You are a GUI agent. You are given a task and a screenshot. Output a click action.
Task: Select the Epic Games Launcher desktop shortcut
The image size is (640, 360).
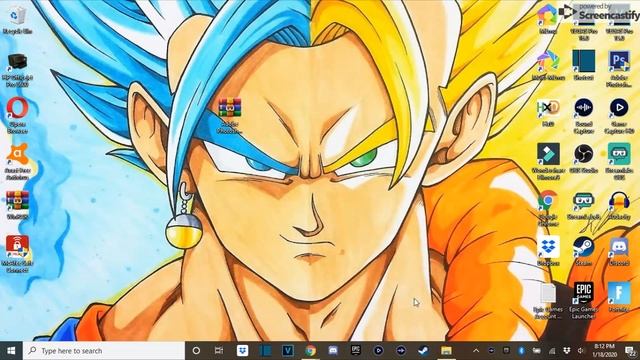[584, 300]
